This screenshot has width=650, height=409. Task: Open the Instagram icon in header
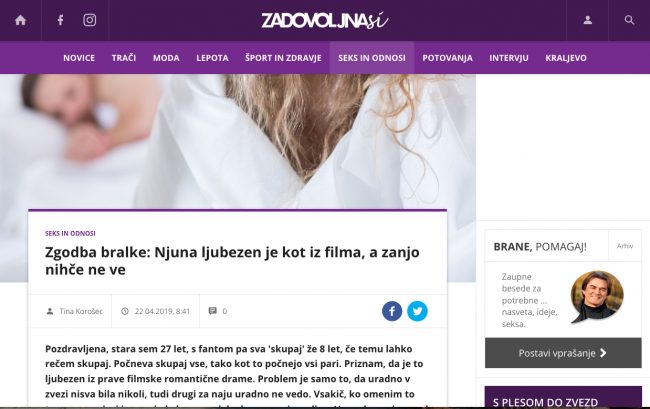(90, 20)
